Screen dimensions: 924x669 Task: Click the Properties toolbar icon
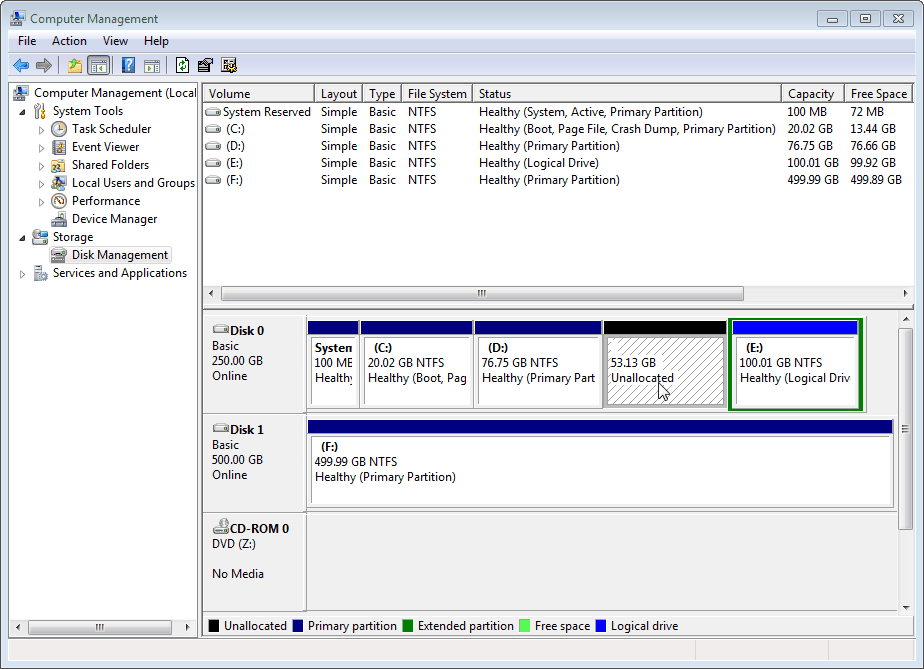pos(205,65)
